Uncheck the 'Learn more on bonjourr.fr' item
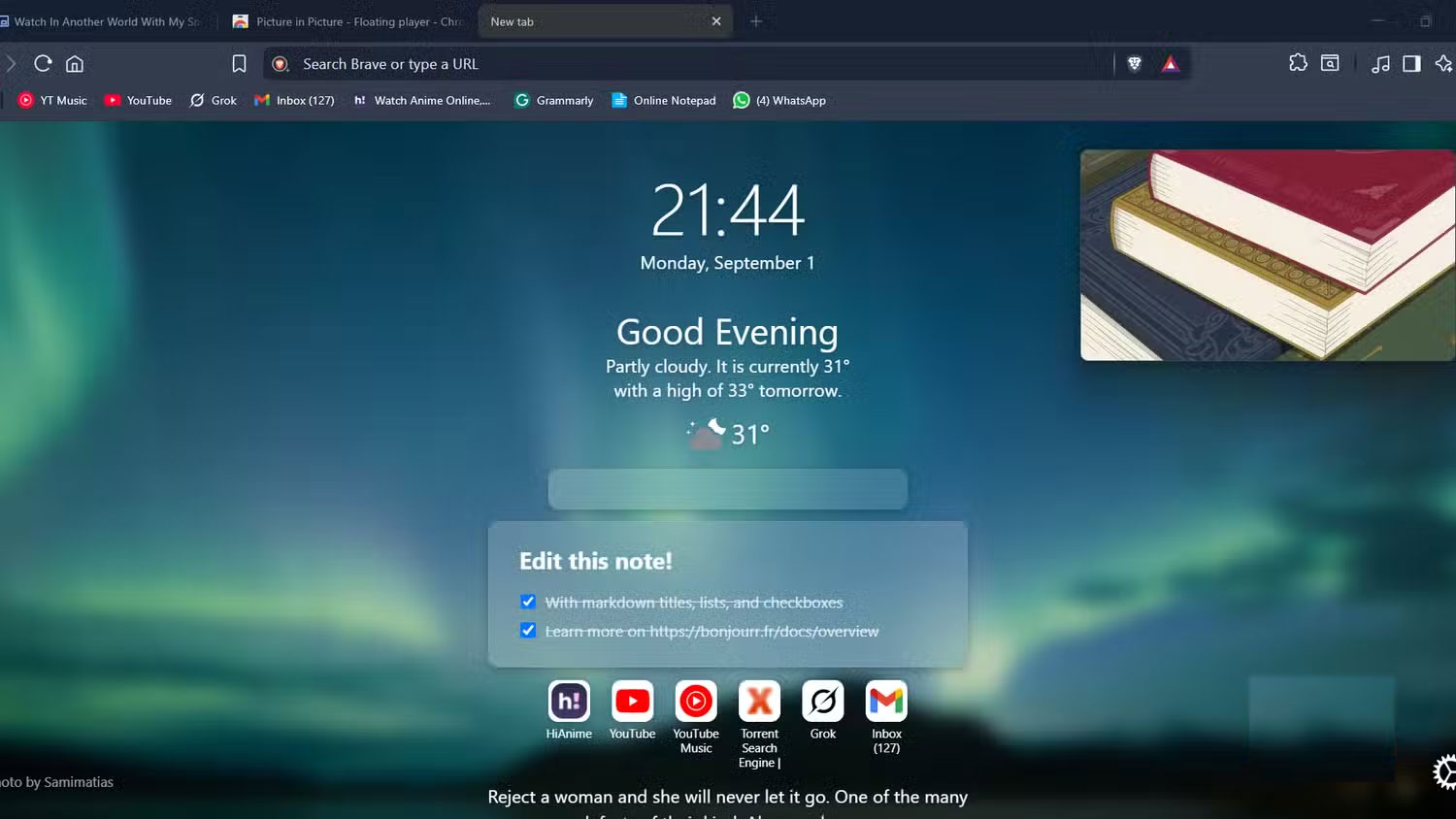Viewport: 1456px width, 819px height. click(x=528, y=630)
